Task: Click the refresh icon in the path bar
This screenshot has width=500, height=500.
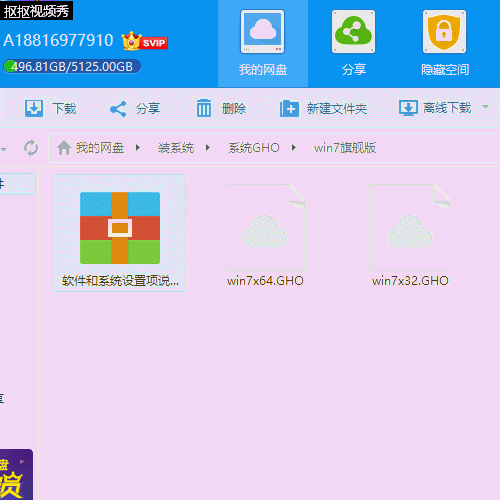Action: pyautogui.click(x=31, y=148)
